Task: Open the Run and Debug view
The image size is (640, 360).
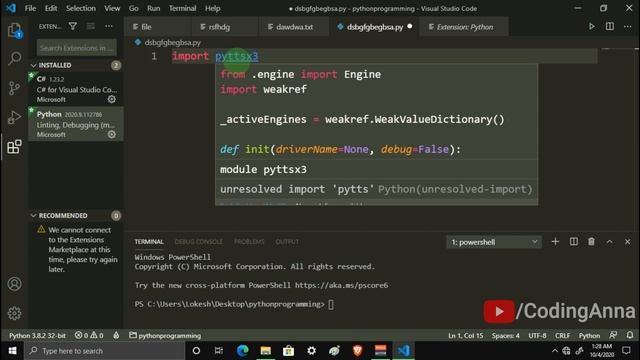Action: click(x=14, y=118)
